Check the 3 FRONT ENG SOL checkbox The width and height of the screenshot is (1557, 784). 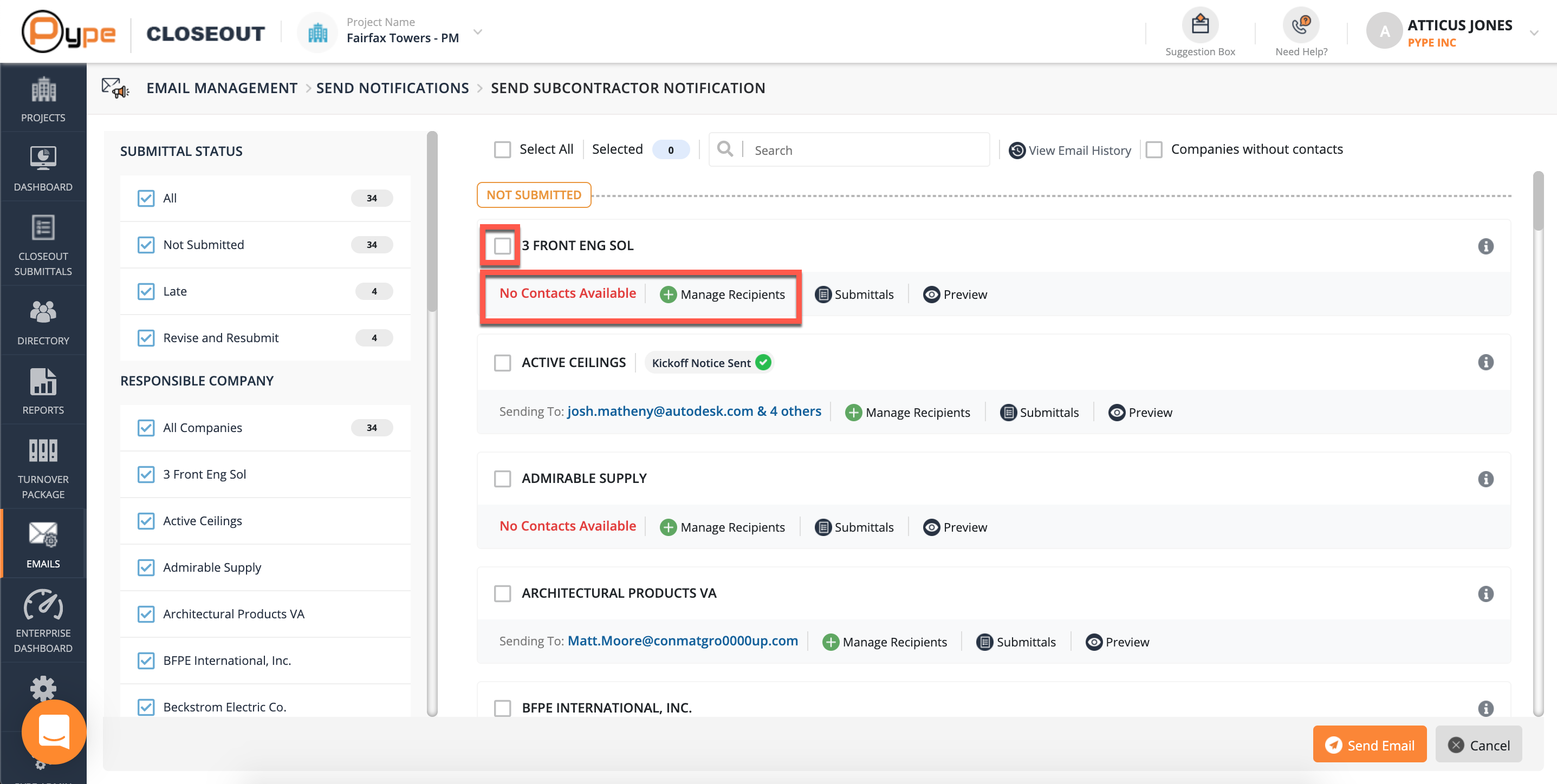502,246
